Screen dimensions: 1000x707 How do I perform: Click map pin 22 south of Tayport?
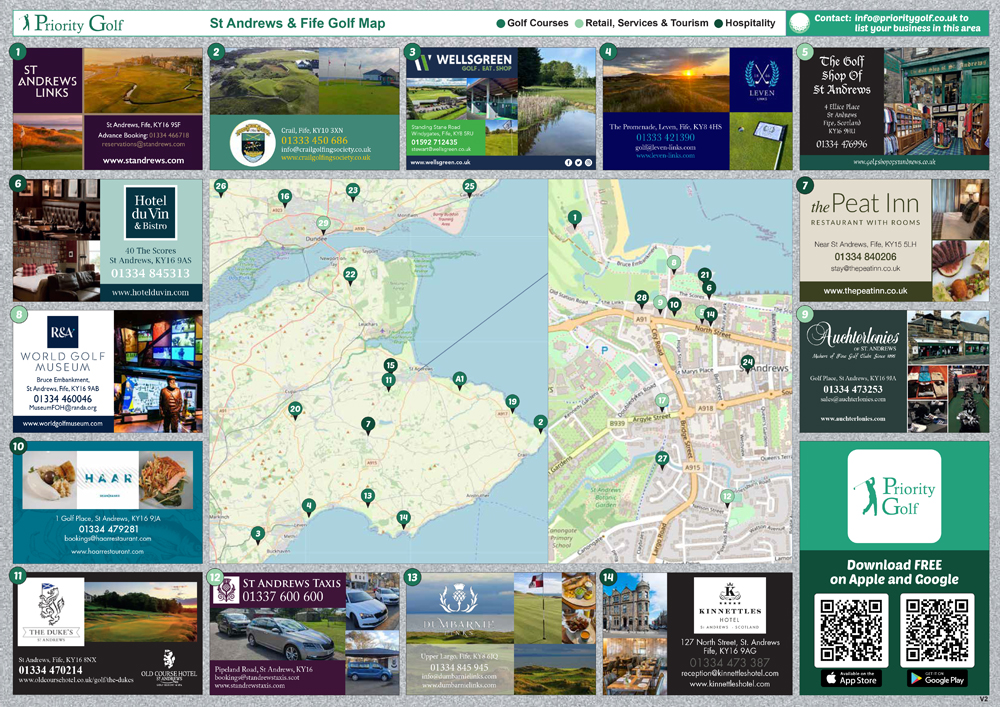pyautogui.click(x=350, y=275)
